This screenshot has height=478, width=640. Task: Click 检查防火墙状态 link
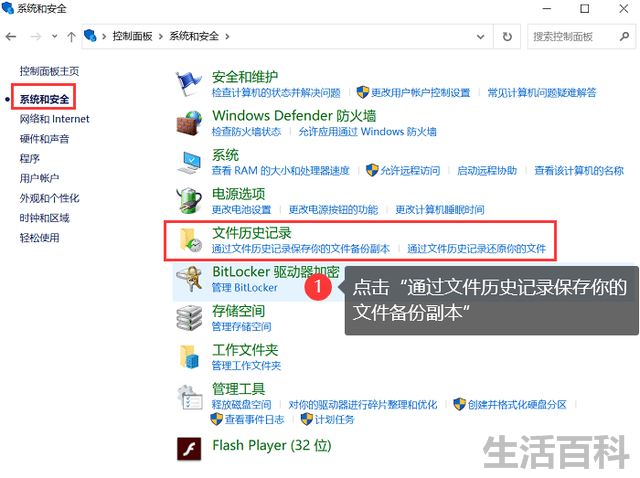pyautogui.click(x=246, y=132)
